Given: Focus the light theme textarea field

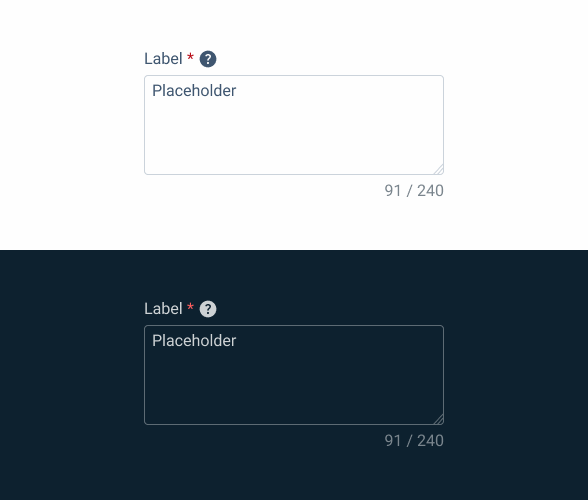Looking at the screenshot, I should pyautogui.click(x=294, y=125).
